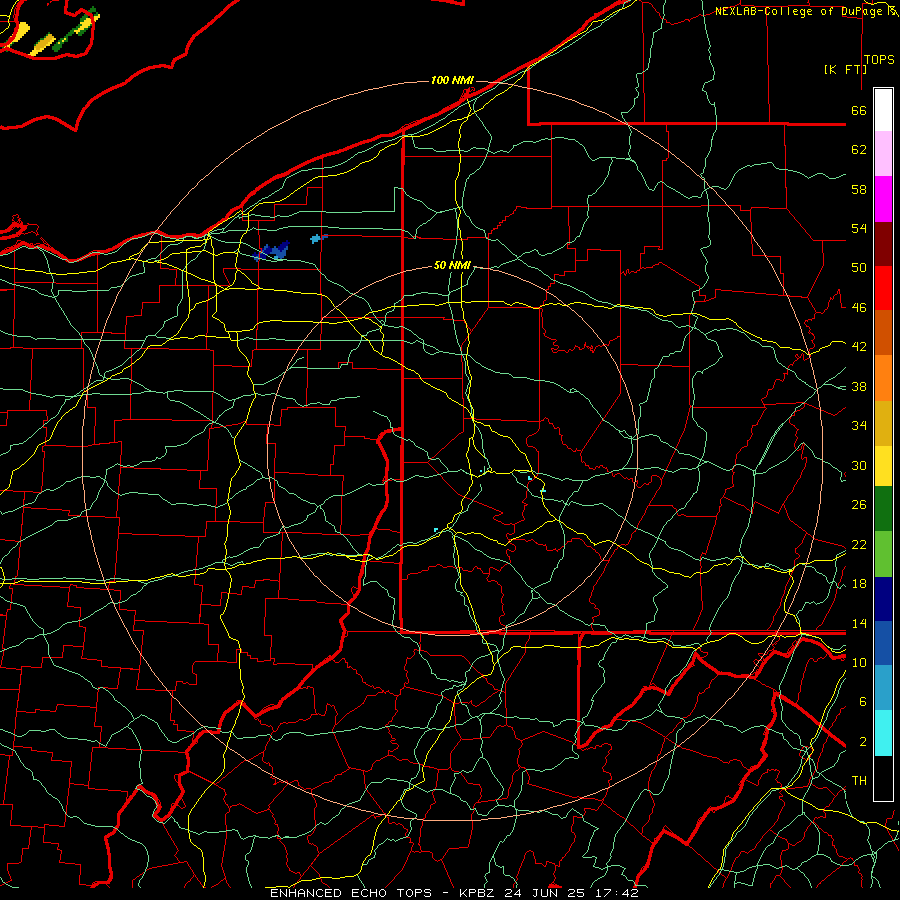The height and width of the screenshot is (900, 900).
Task: Click the gold legend swatch
Action: [883, 423]
